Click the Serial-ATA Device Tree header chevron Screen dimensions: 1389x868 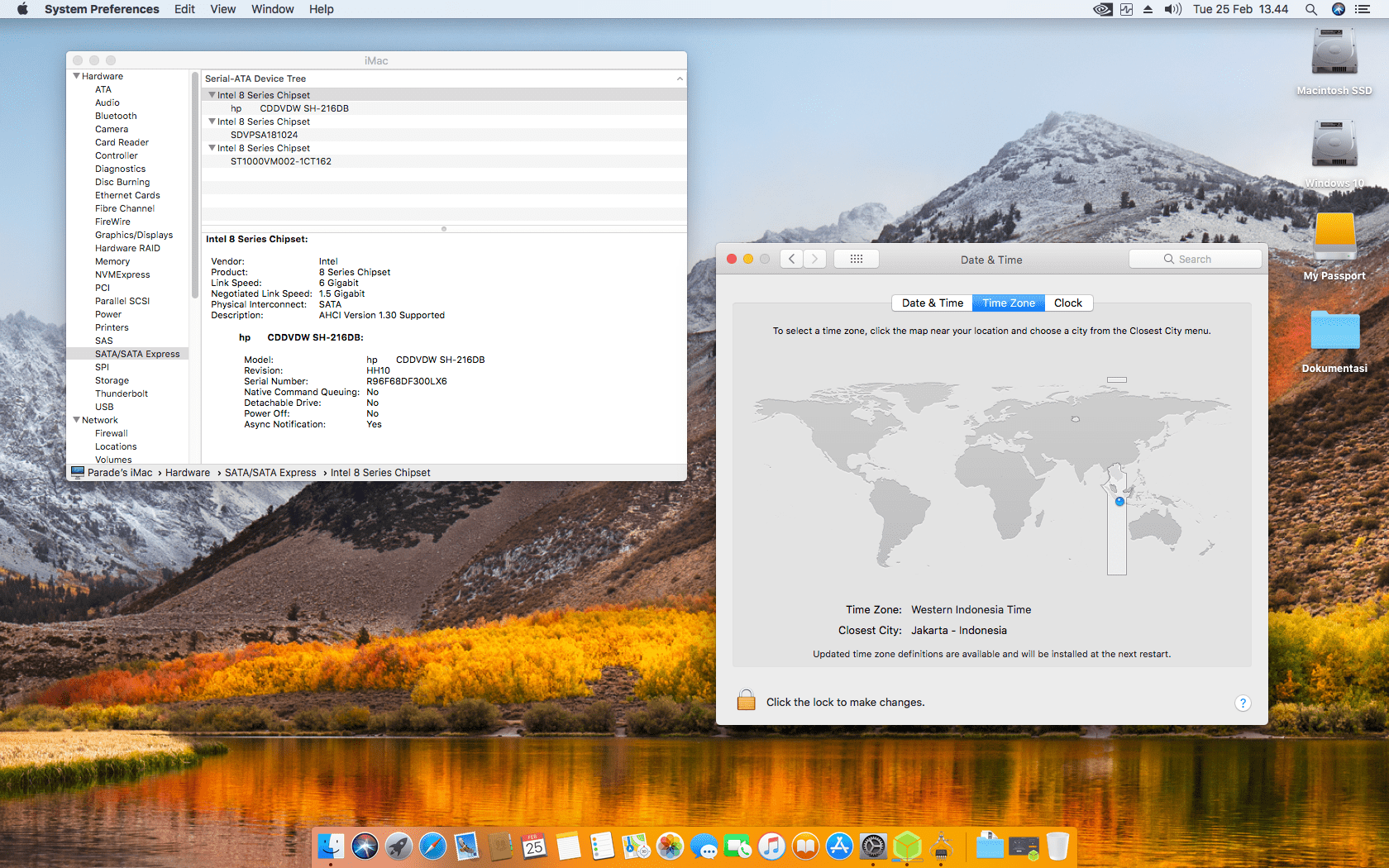tap(680, 79)
